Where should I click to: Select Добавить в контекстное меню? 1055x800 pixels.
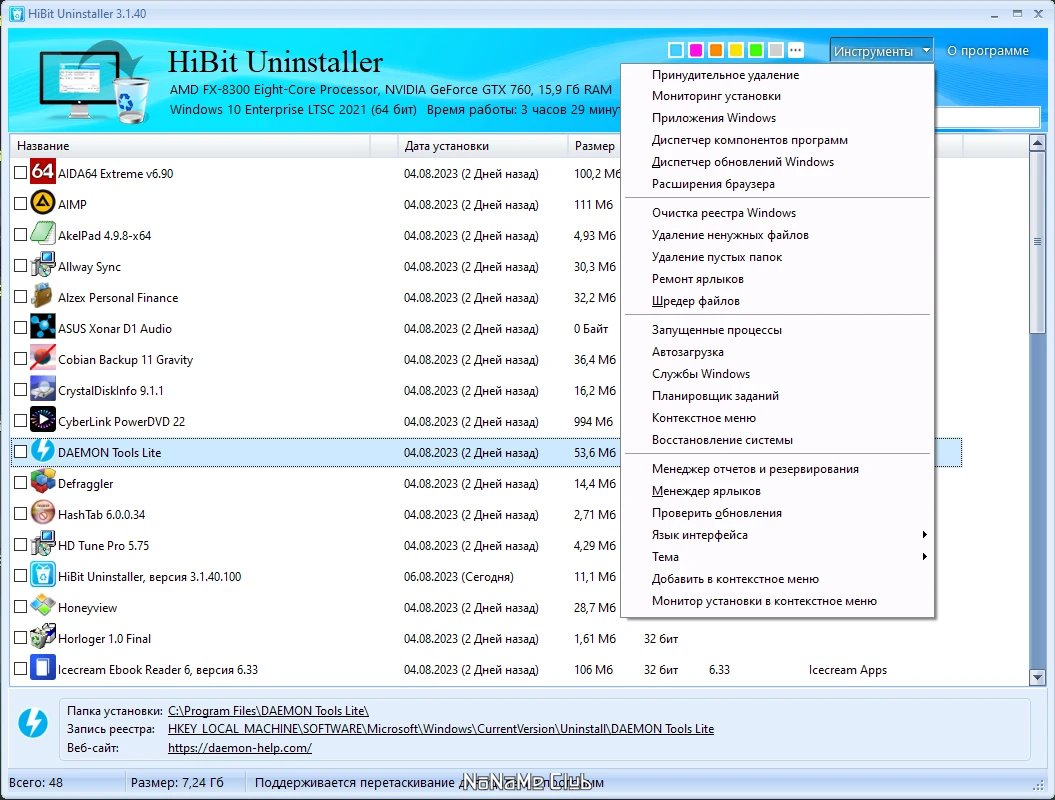[x=778, y=579]
